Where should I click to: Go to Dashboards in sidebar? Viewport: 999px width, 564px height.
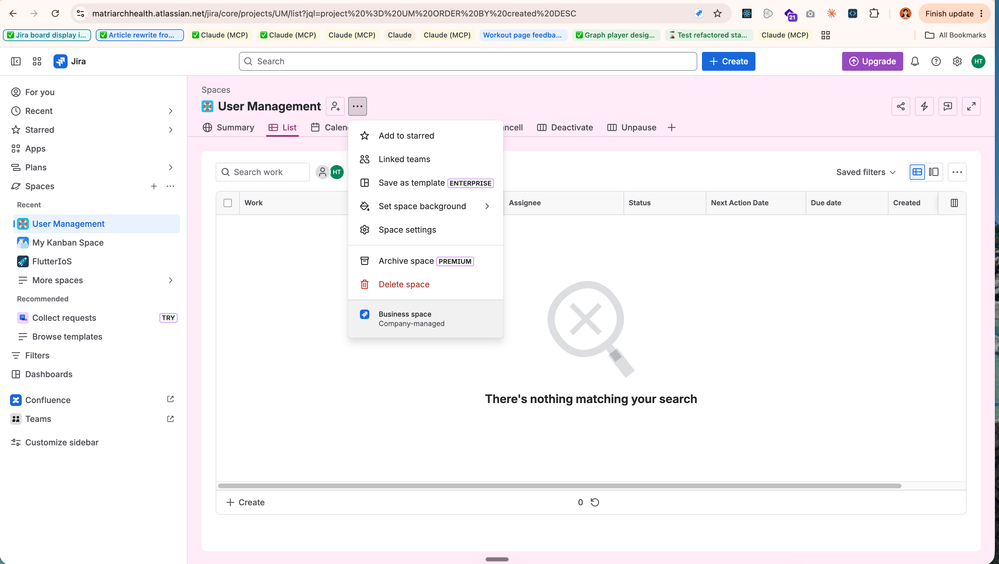point(93,374)
